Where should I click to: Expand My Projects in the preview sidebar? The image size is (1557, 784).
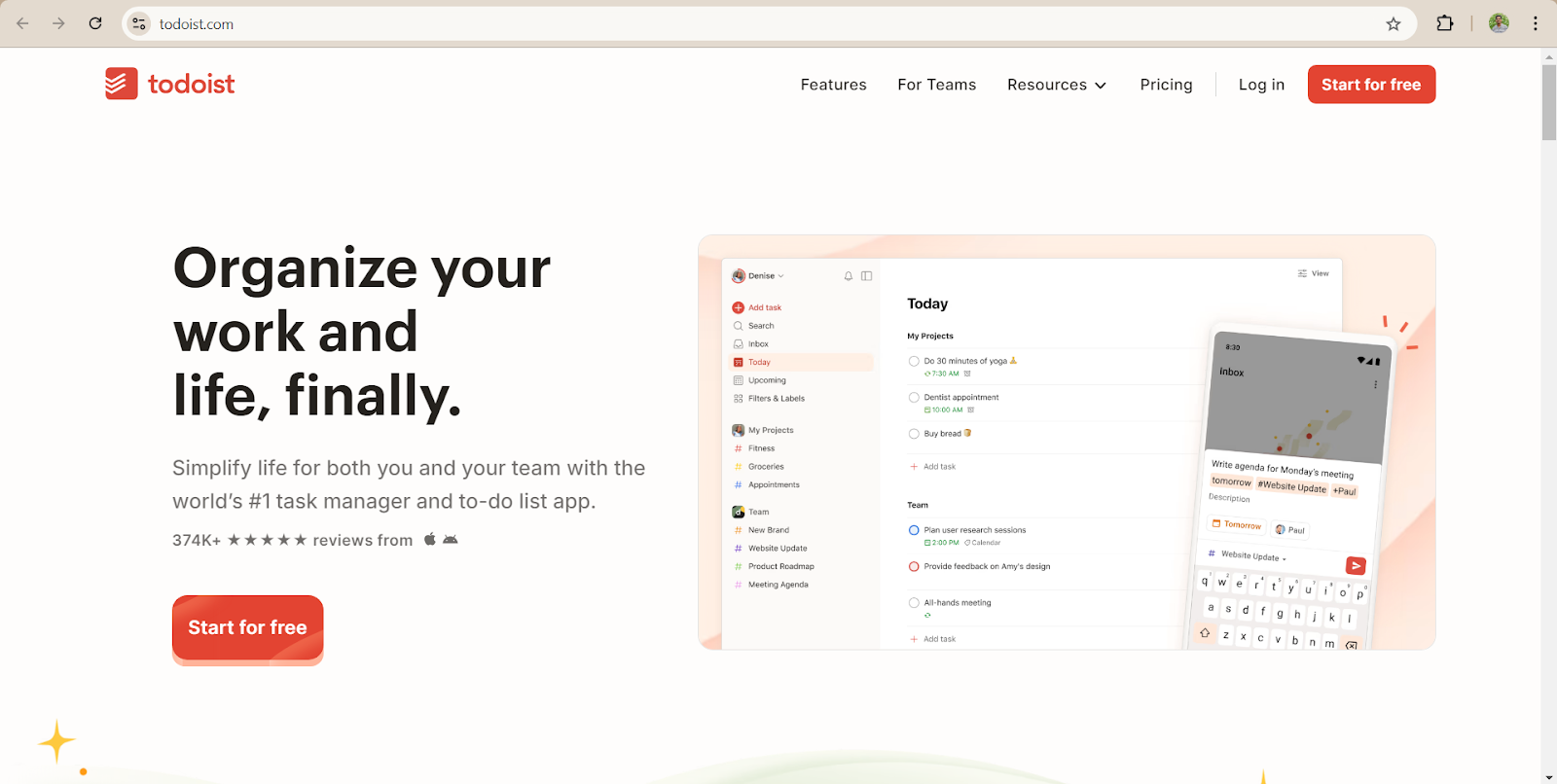763,430
